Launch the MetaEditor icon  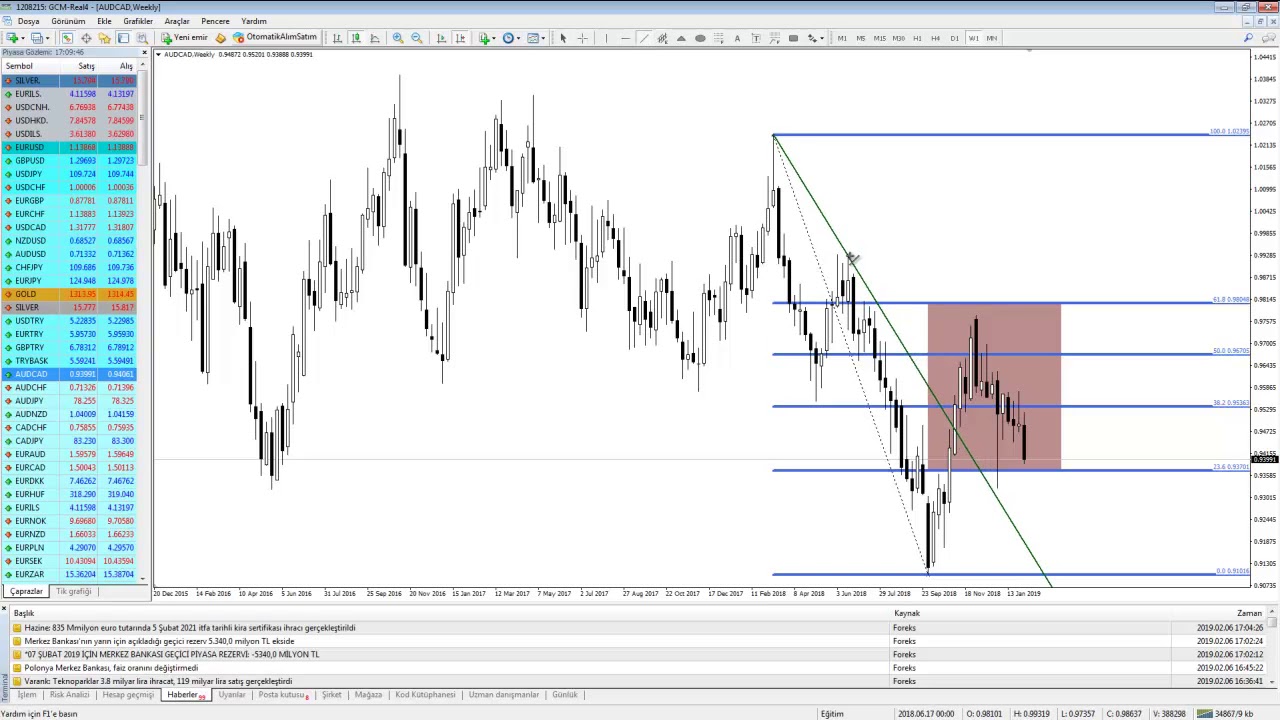[220, 38]
